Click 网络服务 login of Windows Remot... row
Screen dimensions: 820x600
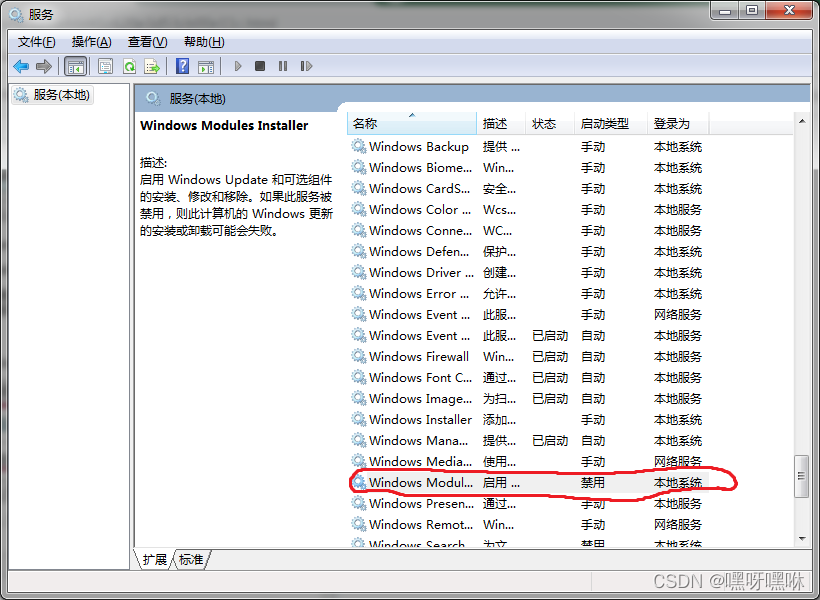click(x=677, y=524)
